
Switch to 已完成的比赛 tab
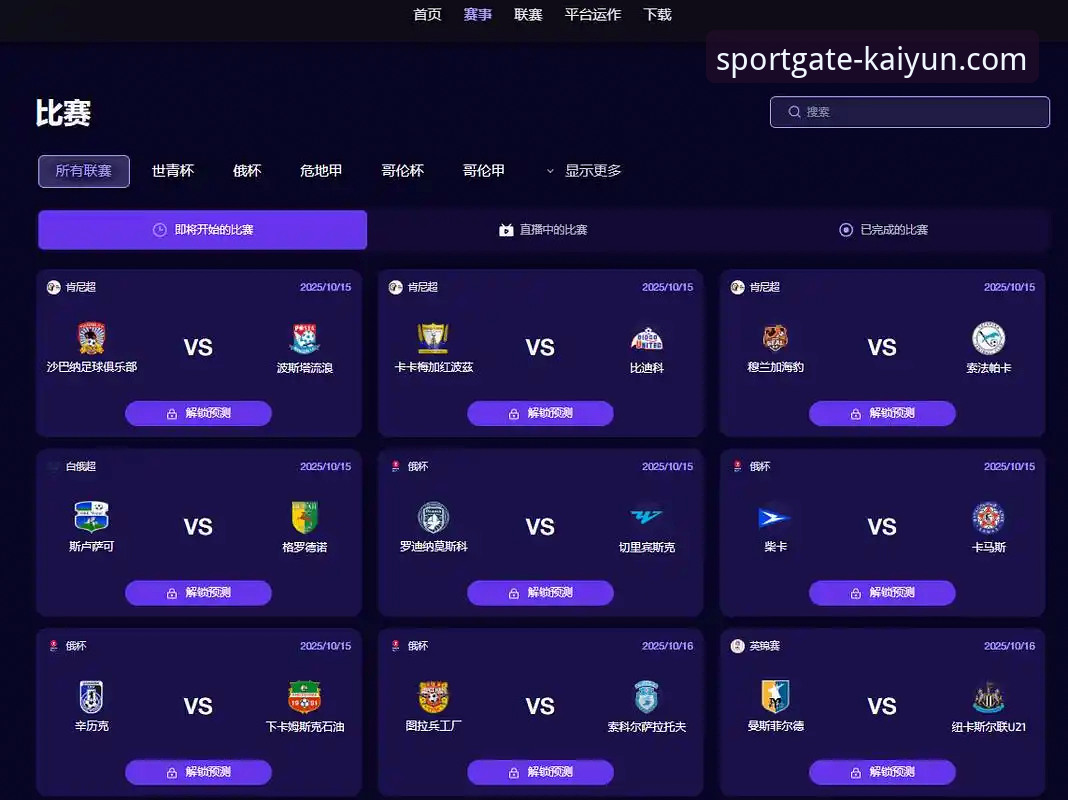pos(883,230)
